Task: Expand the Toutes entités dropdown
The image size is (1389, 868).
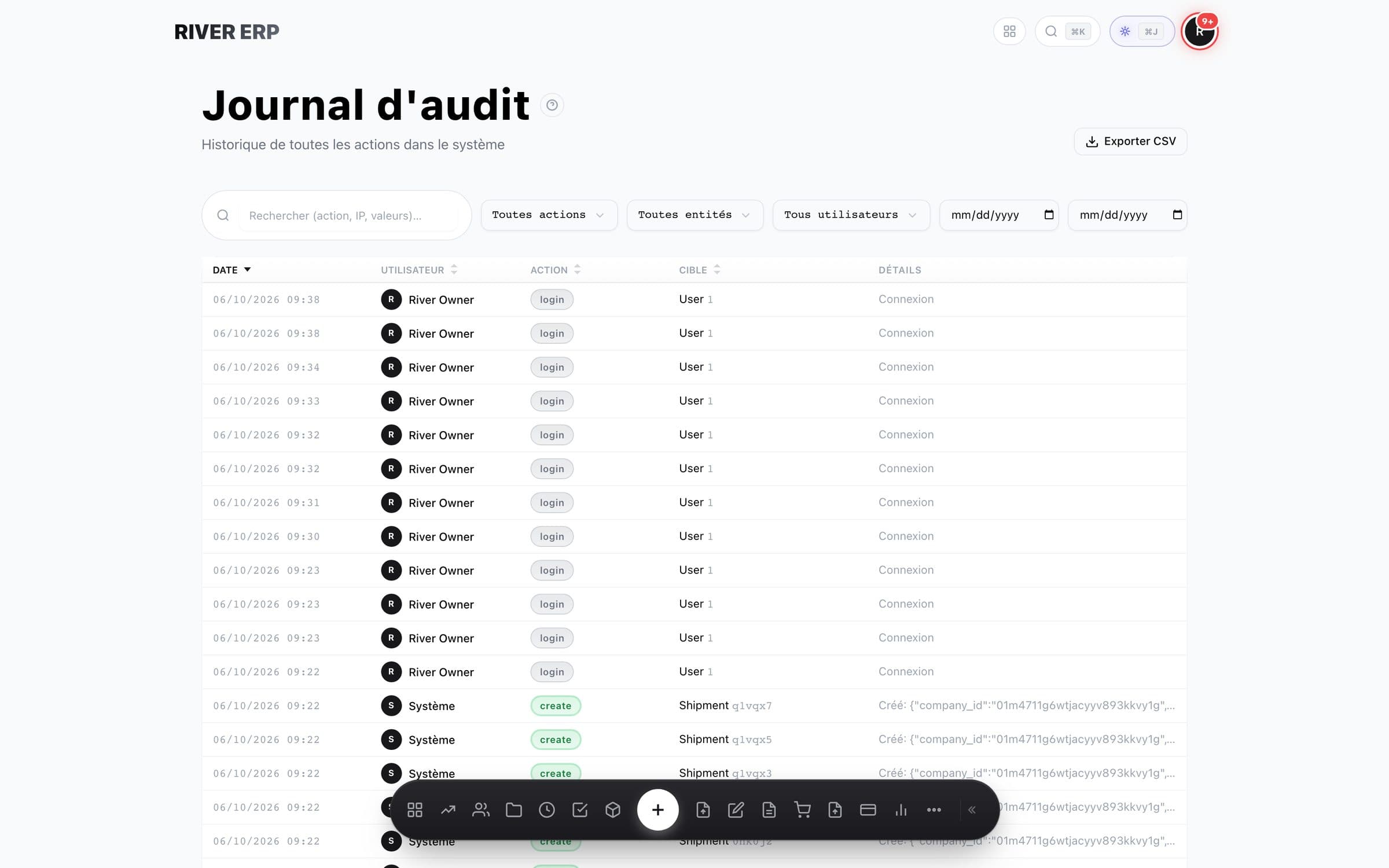Action: [694, 215]
